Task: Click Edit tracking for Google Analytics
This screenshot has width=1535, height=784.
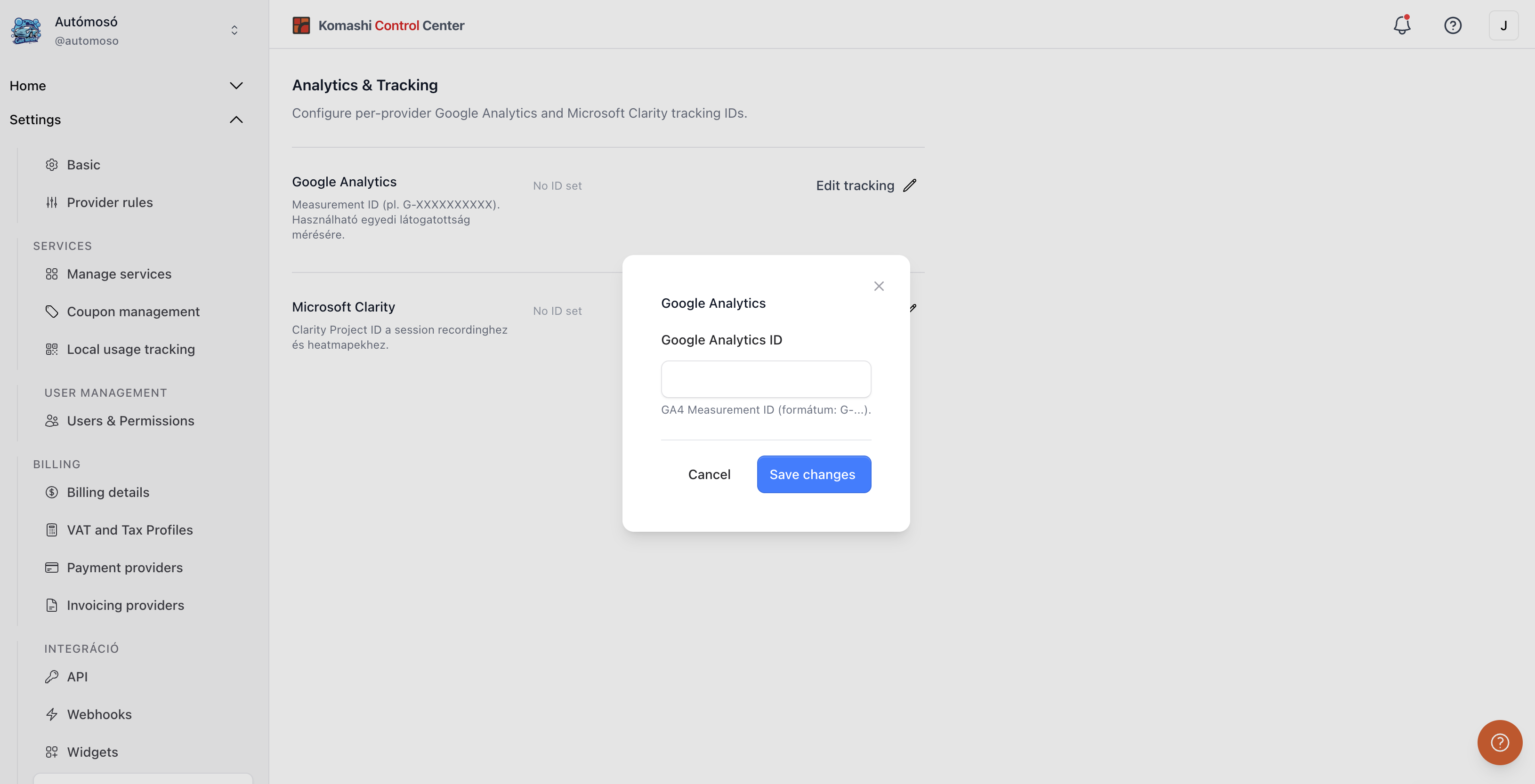Action: click(x=855, y=185)
